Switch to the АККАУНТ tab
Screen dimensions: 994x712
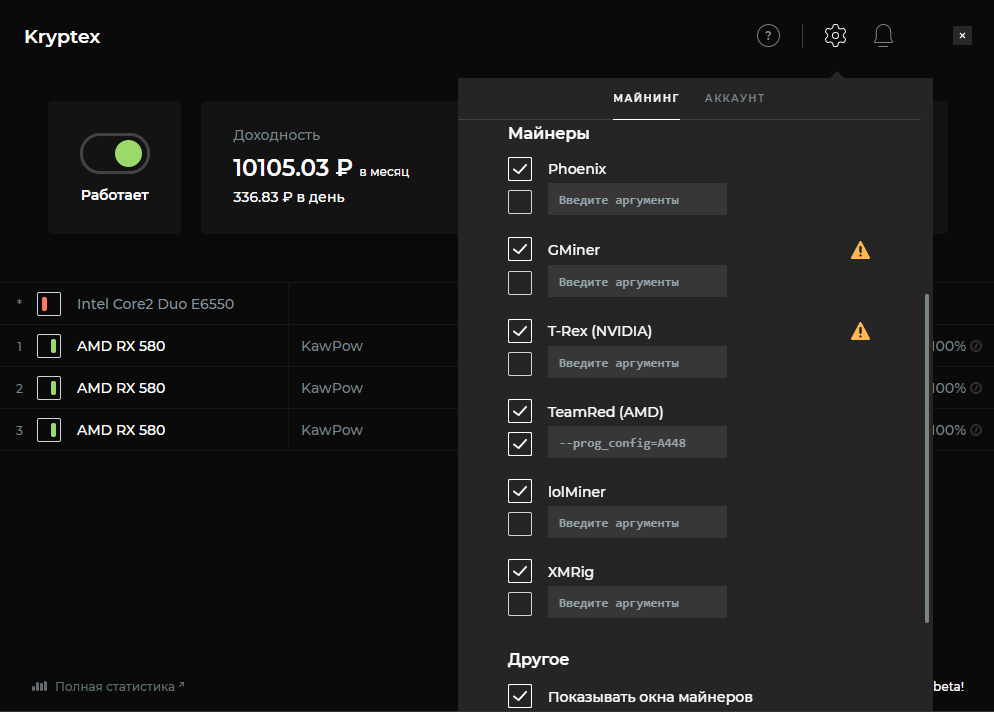(735, 98)
